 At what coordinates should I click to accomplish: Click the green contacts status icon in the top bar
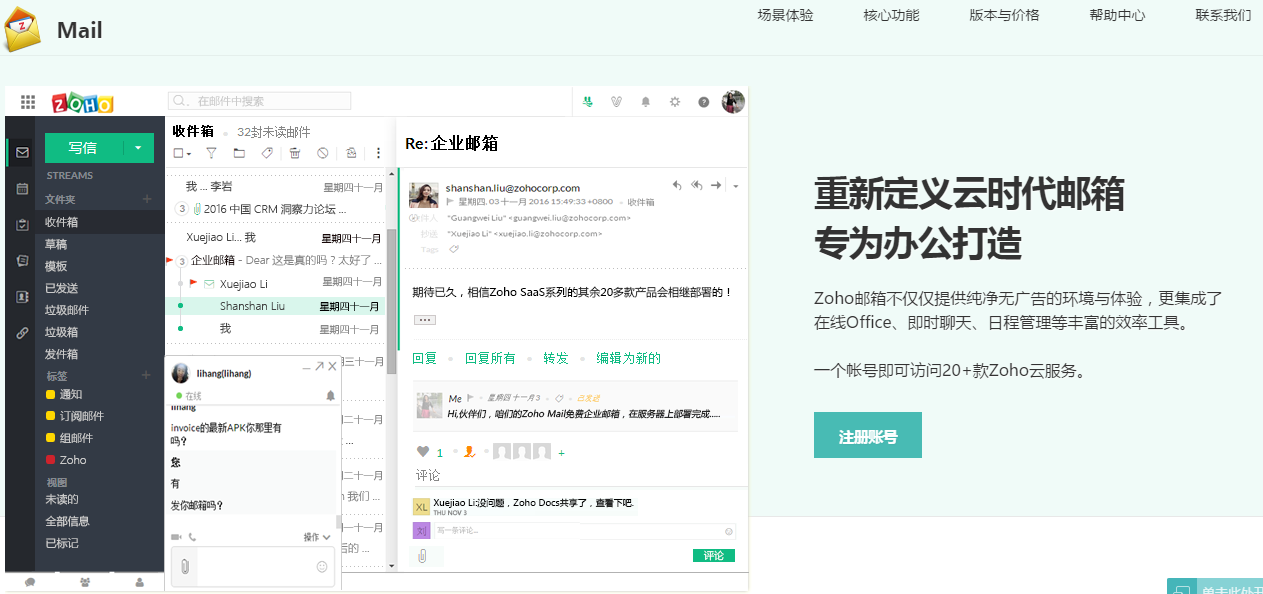(x=588, y=101)
